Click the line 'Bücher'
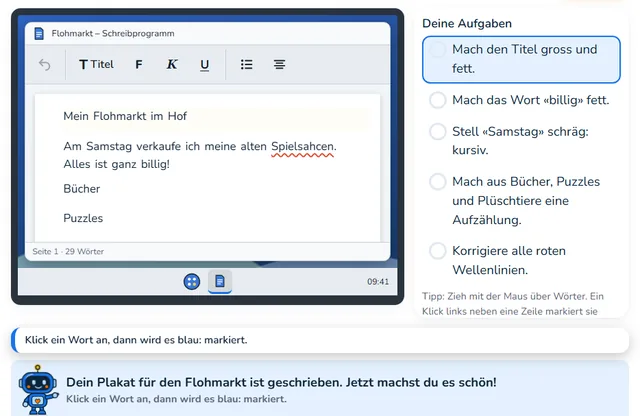This screenshot has width=640, height=416. (82, 189)
